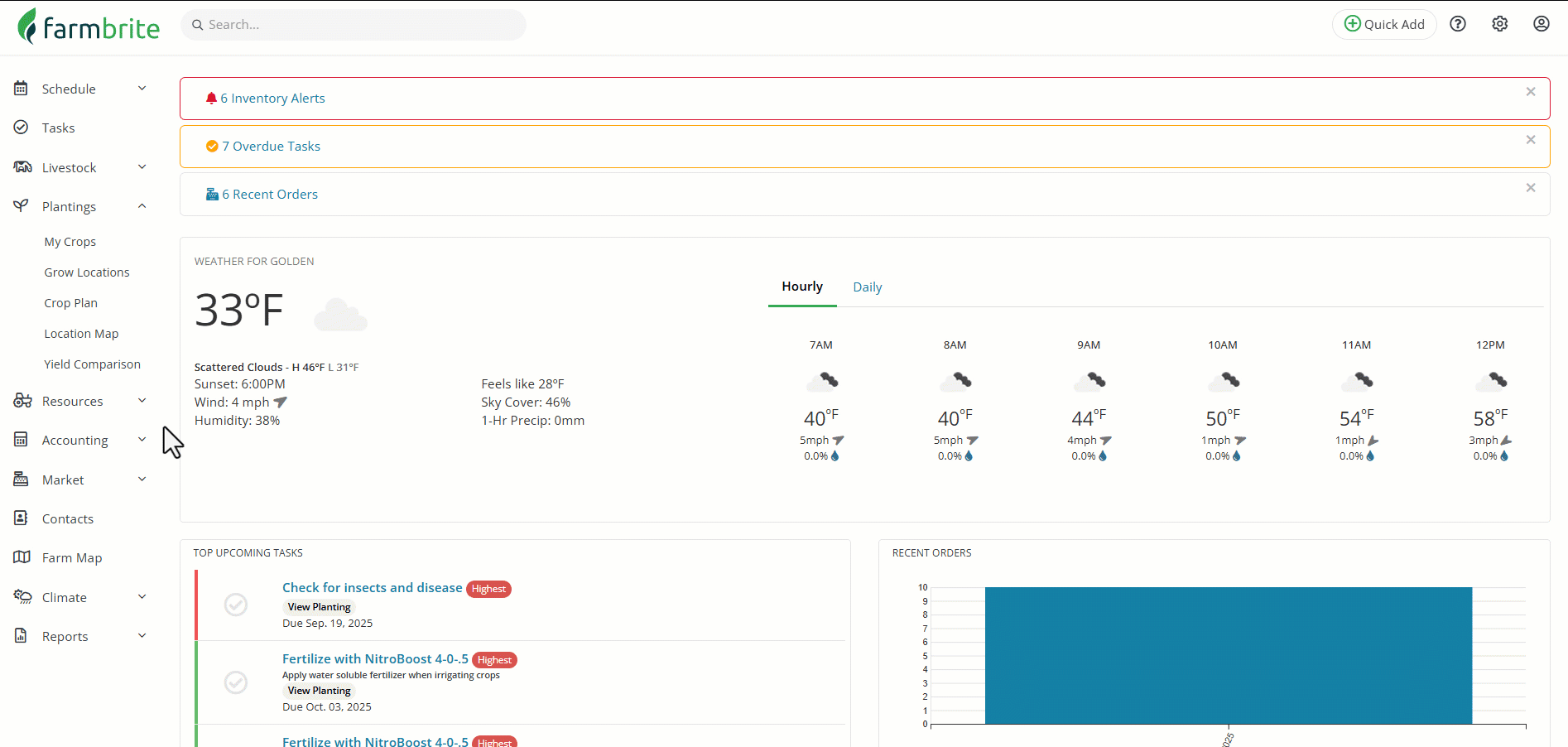Open the 7 Overdue Tasks link
The width and height of the screenshot is (1568, 747).
(x=271, y=147)
